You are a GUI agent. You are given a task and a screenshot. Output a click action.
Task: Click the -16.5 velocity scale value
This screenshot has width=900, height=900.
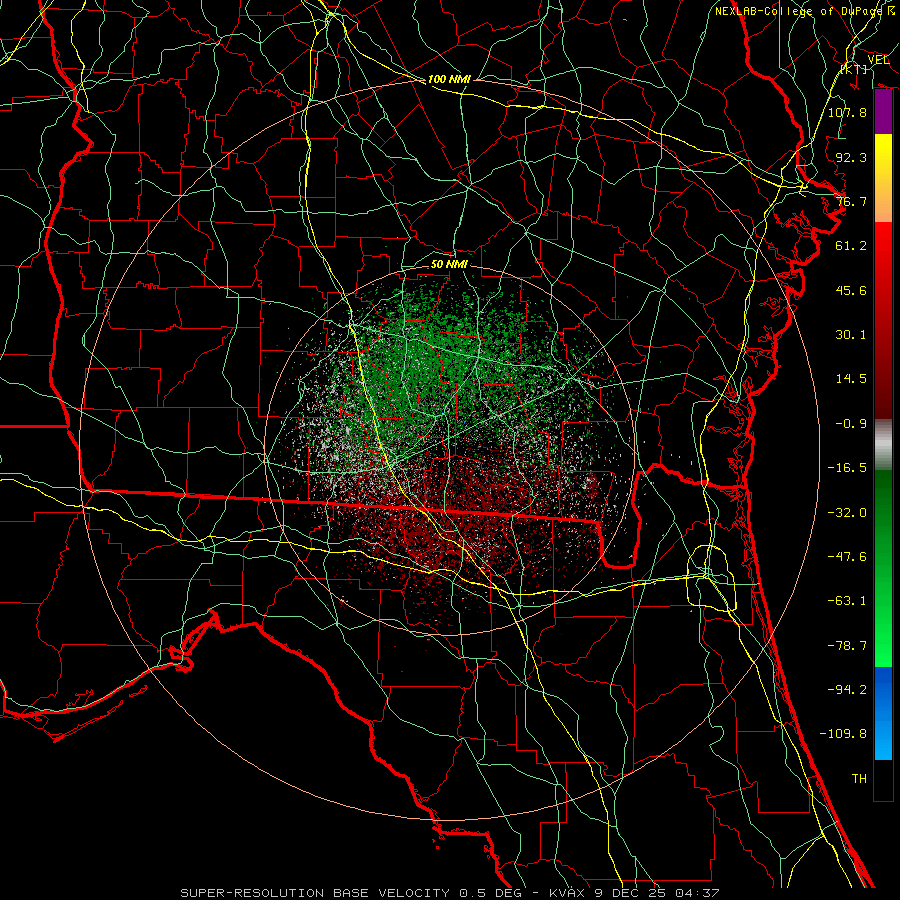[x=847, y=468]
